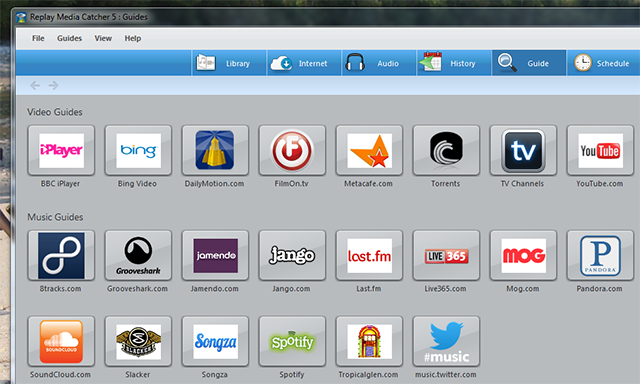Open the Bing Video guide
This screenshot has height=384, width=640.
(x=138, y=151)
